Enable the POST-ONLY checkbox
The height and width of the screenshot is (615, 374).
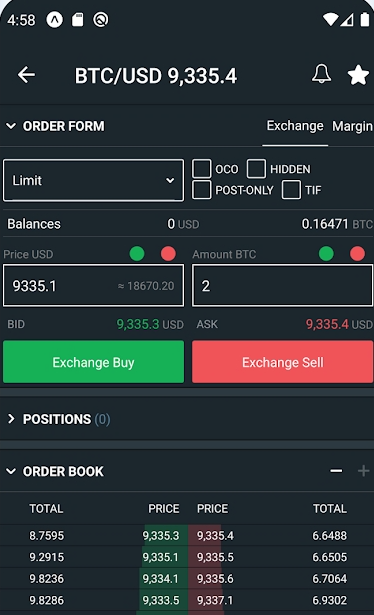coord(202,190)
